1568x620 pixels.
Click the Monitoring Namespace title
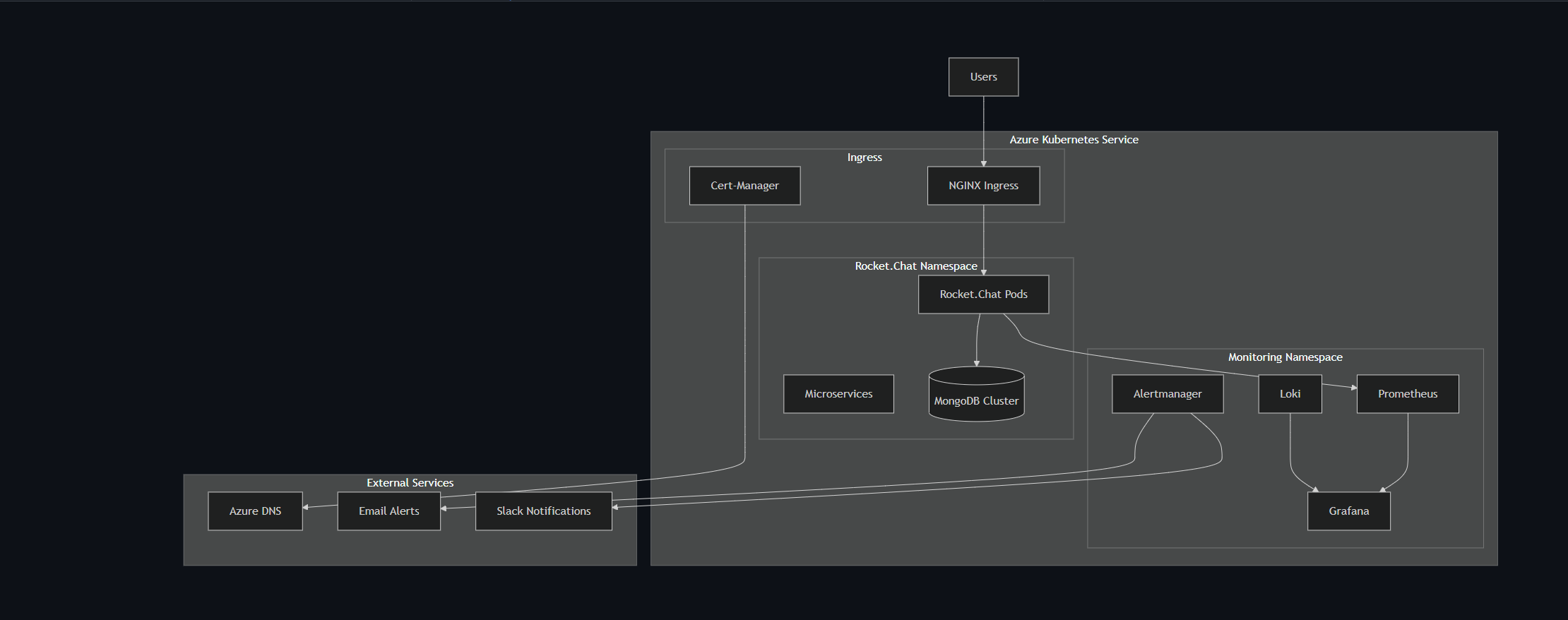pyautogui.click(x=1285, y=357)
